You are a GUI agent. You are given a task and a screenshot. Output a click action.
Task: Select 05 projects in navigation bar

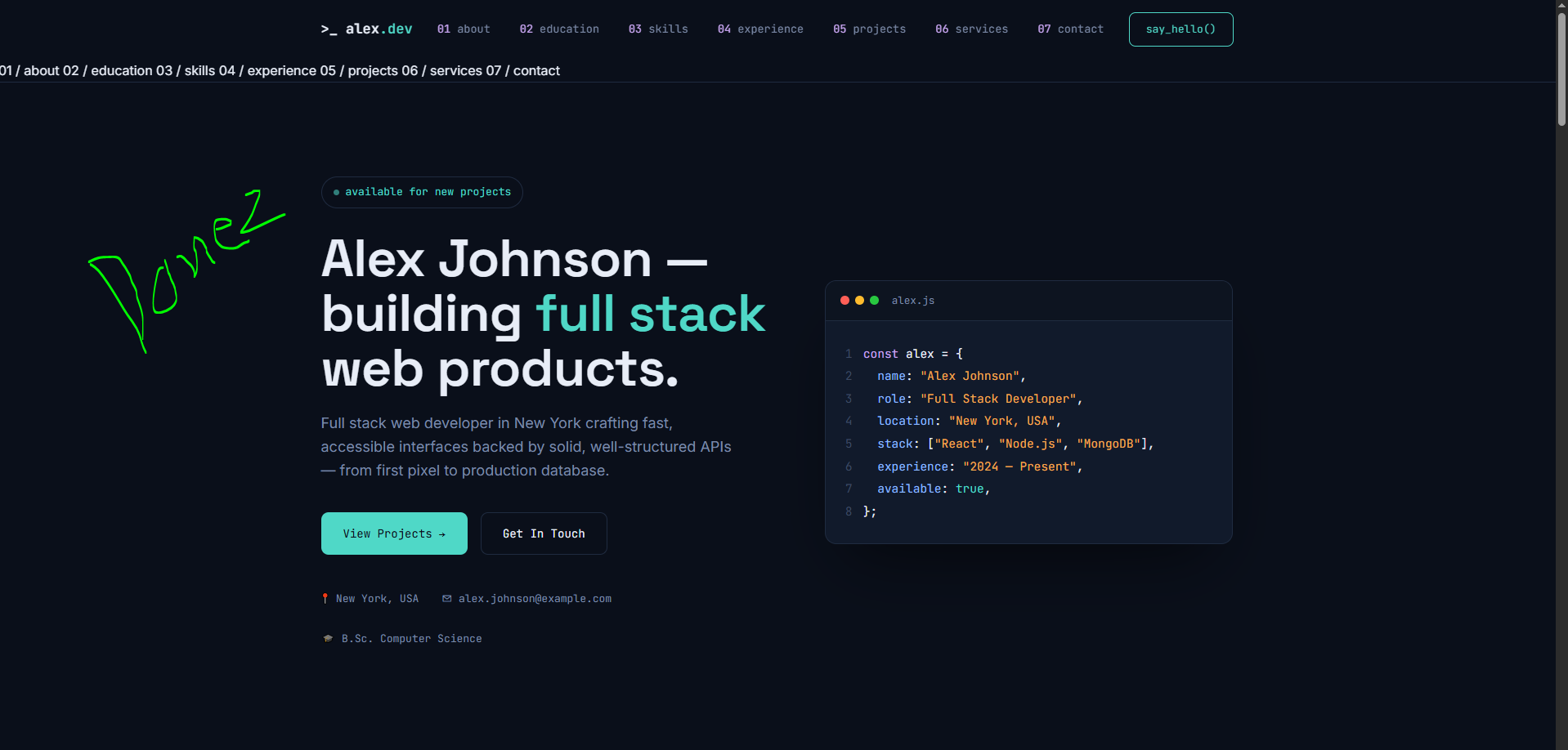click(869, 29)
